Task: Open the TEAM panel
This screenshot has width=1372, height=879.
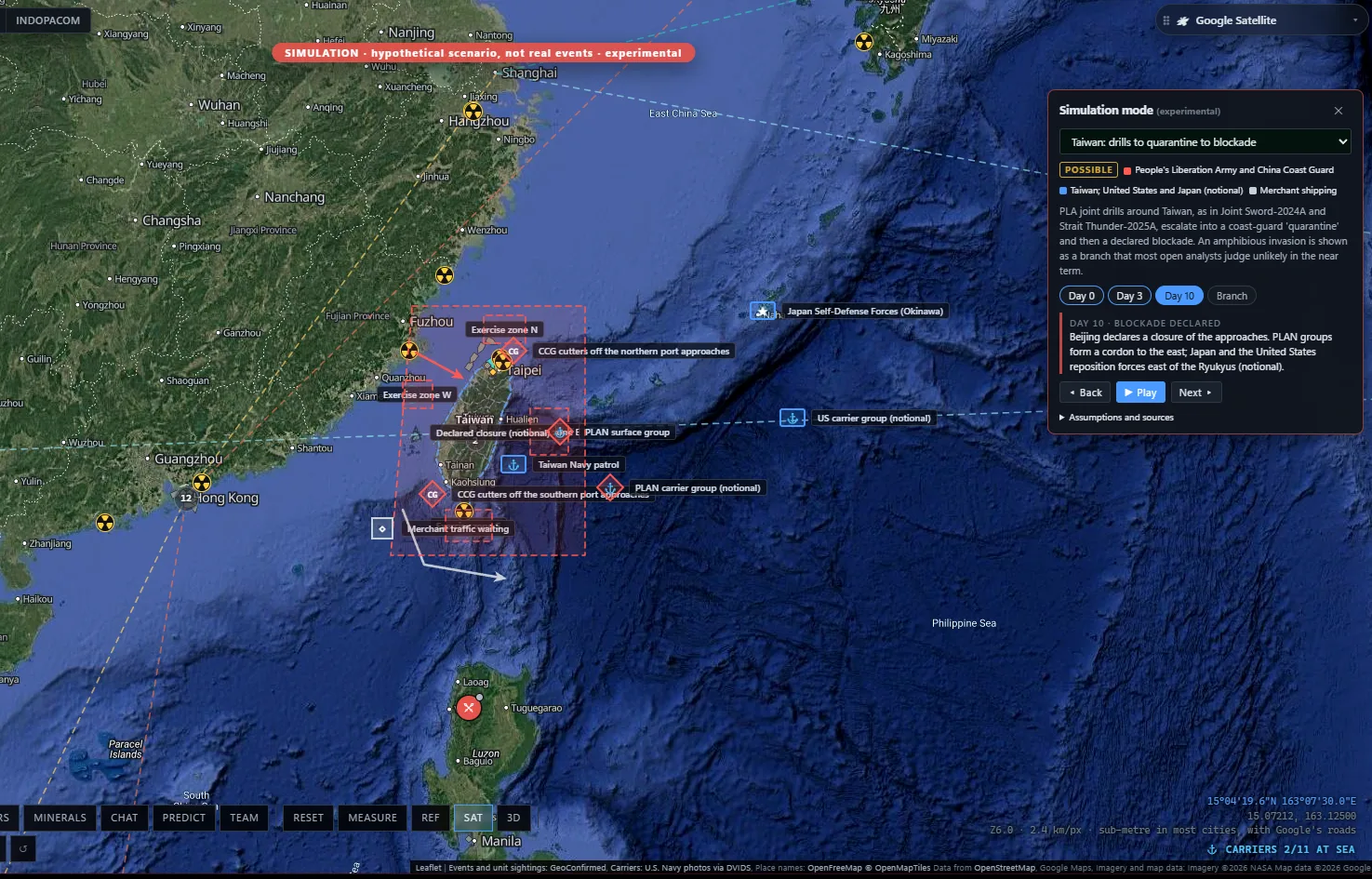Action: click(x=245, y=818)
